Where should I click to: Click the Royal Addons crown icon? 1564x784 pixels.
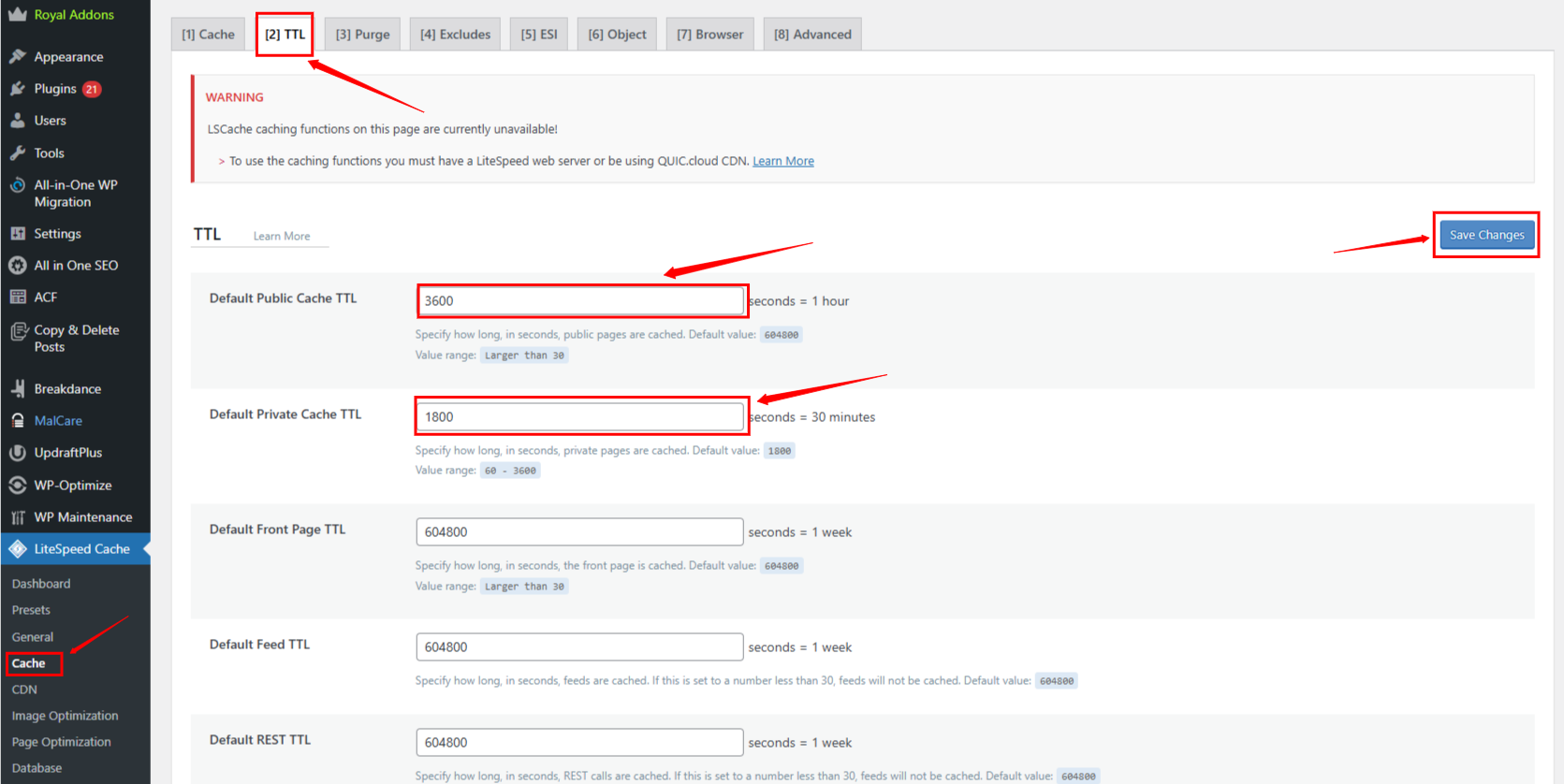click(x=17, y=14)
